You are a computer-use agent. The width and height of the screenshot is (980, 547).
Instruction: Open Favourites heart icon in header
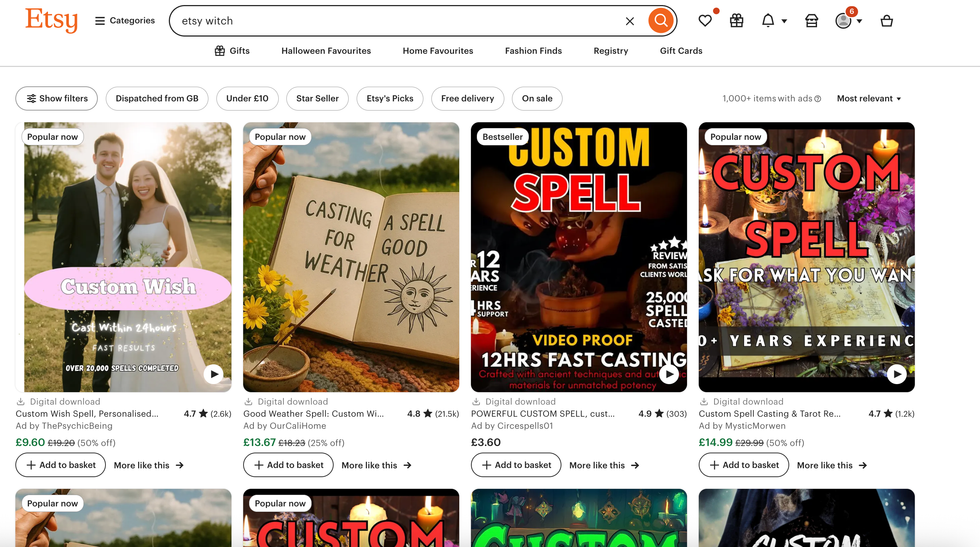[x=705, y=21]
